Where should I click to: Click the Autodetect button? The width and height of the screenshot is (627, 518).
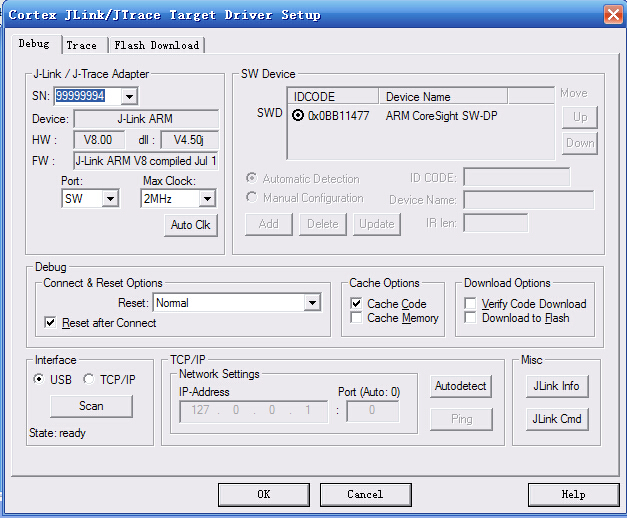point(461,386)
